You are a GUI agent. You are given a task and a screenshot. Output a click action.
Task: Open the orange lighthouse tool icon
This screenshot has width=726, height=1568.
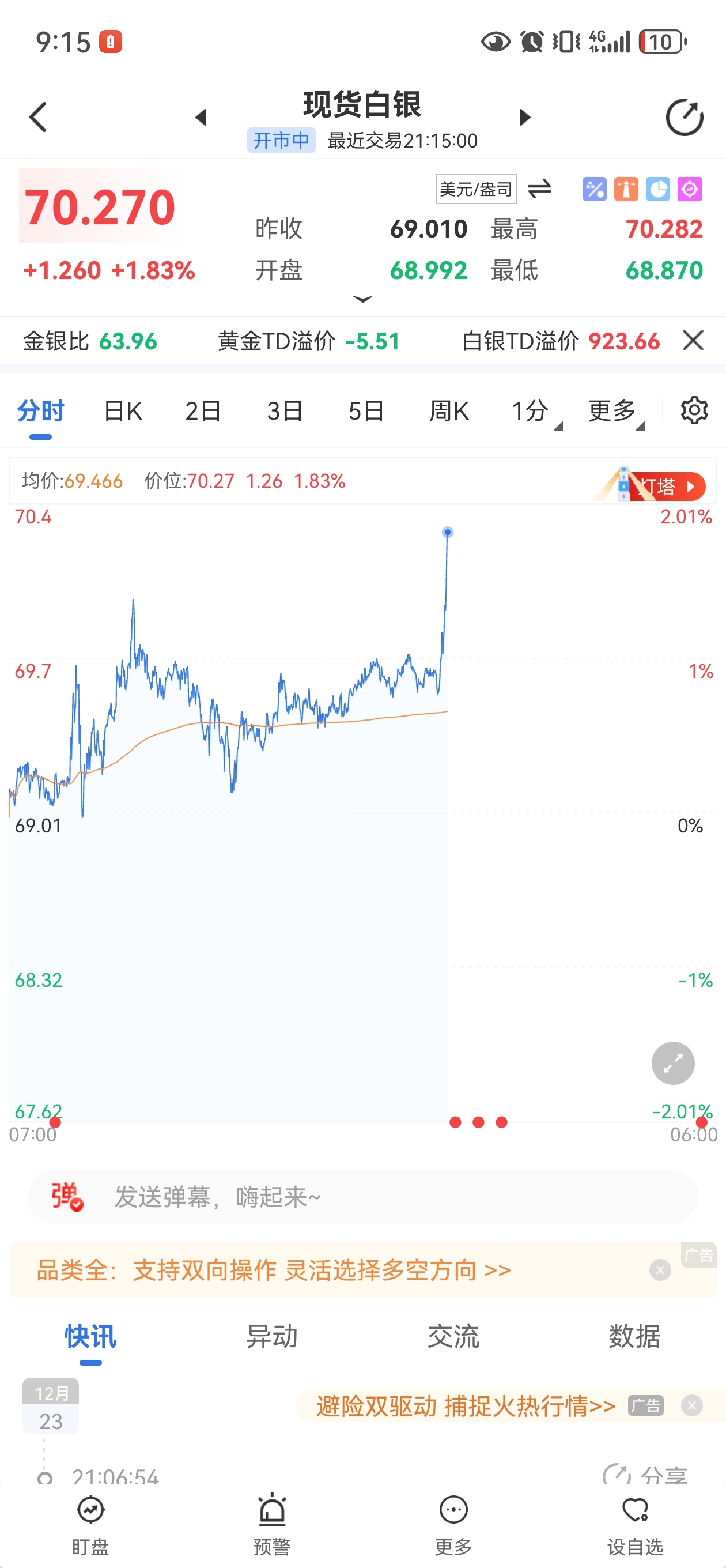coord(626,189)
